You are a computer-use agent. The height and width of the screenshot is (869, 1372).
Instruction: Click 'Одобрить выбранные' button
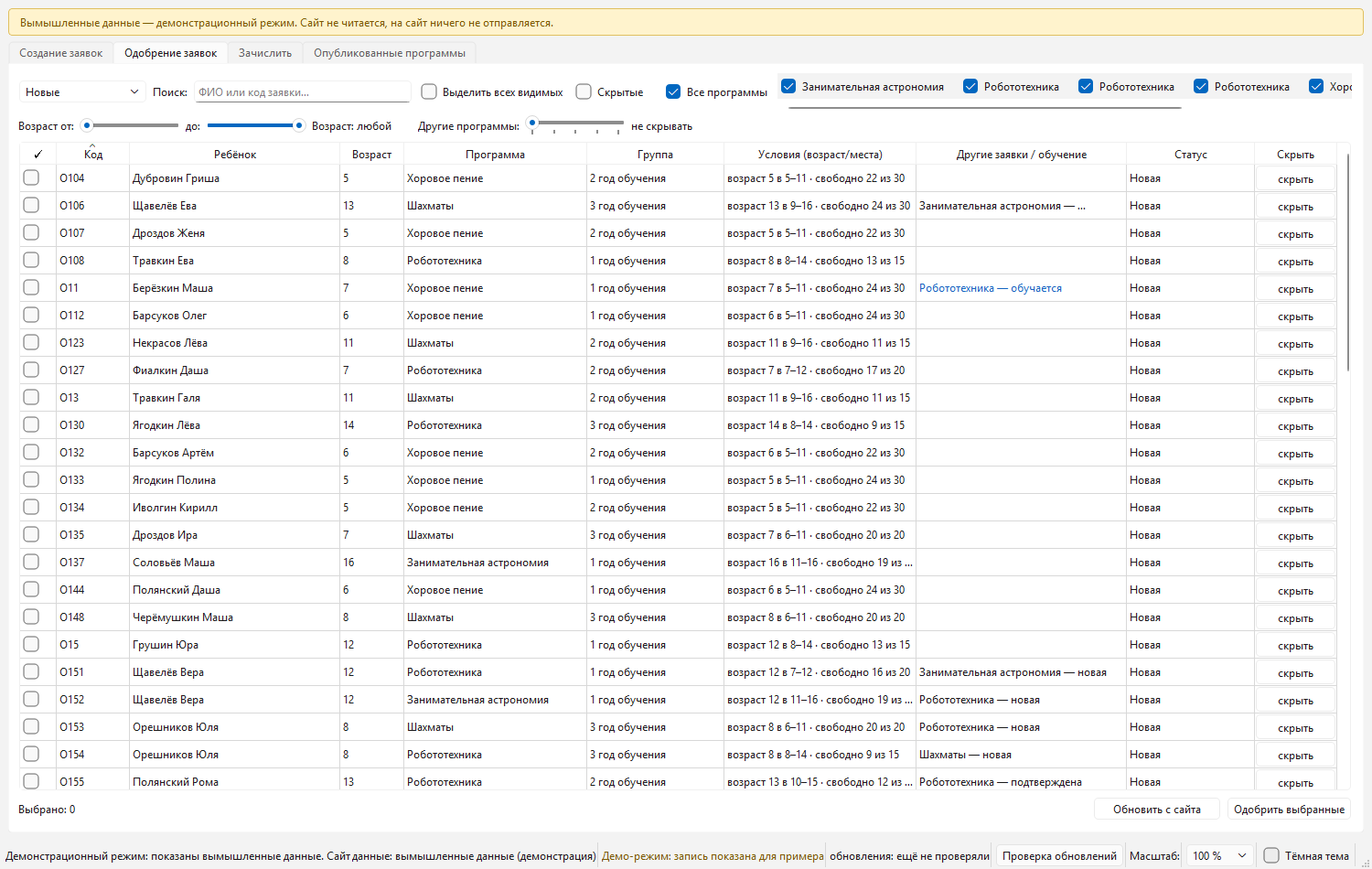pyautogui.click(x=1289, y=809)
